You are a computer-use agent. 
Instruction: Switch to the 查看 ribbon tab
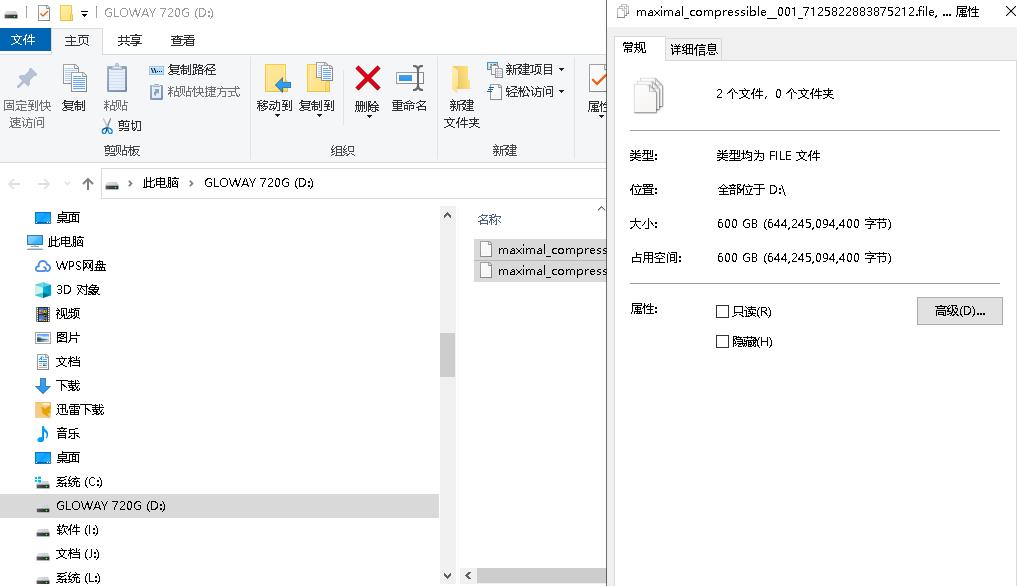coord(182,40)
